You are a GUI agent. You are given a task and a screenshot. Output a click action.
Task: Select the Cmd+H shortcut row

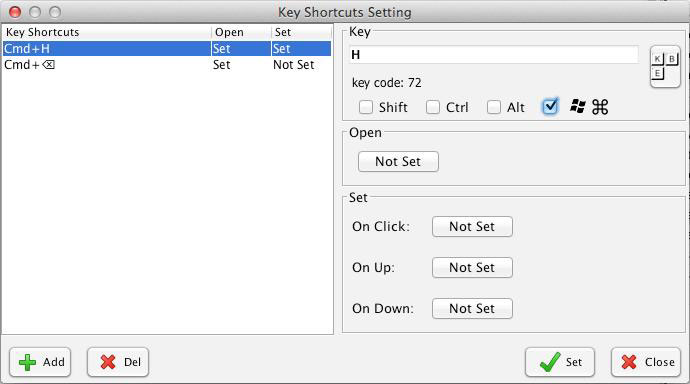click(x=167, y=48)
